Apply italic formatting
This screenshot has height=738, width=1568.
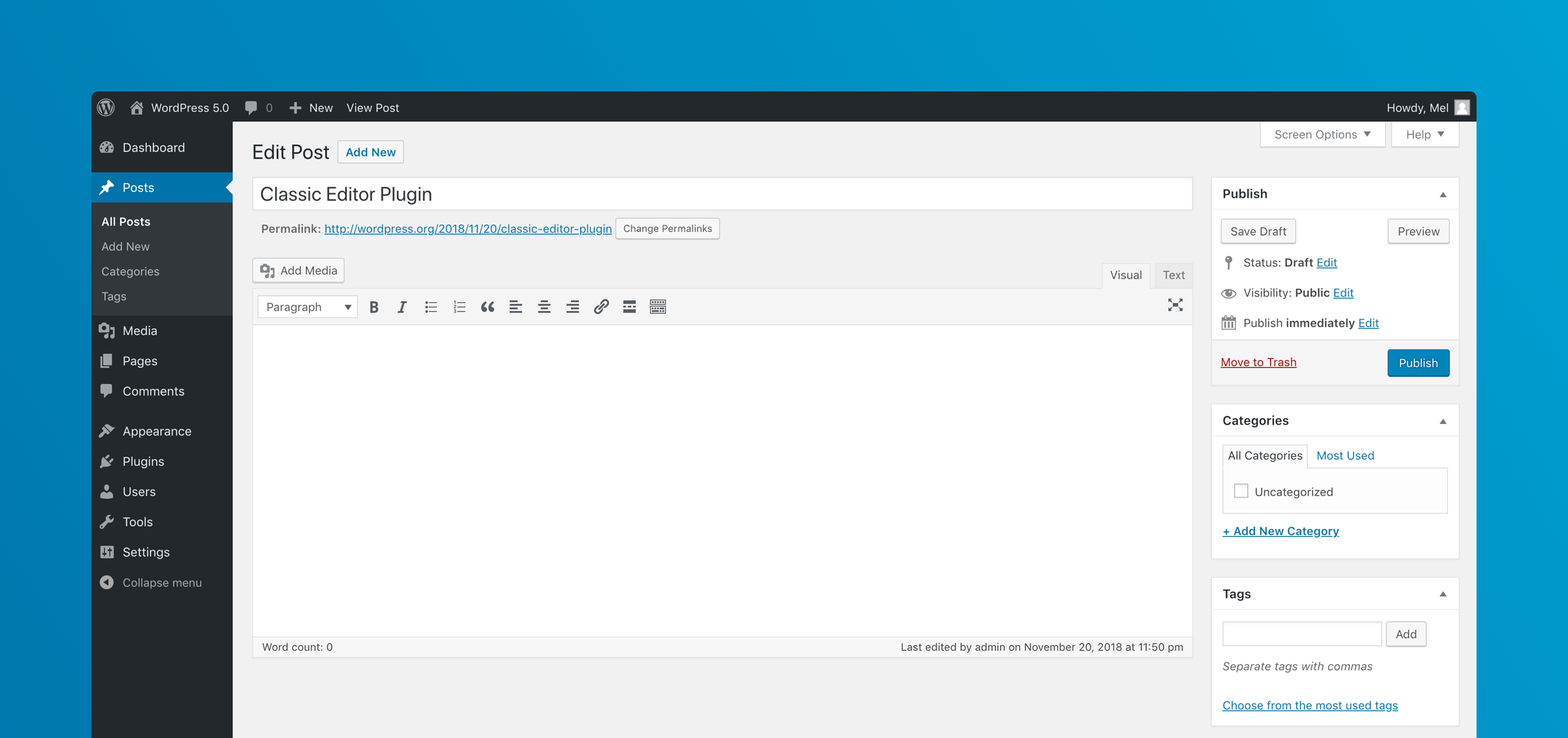point(402,307)
